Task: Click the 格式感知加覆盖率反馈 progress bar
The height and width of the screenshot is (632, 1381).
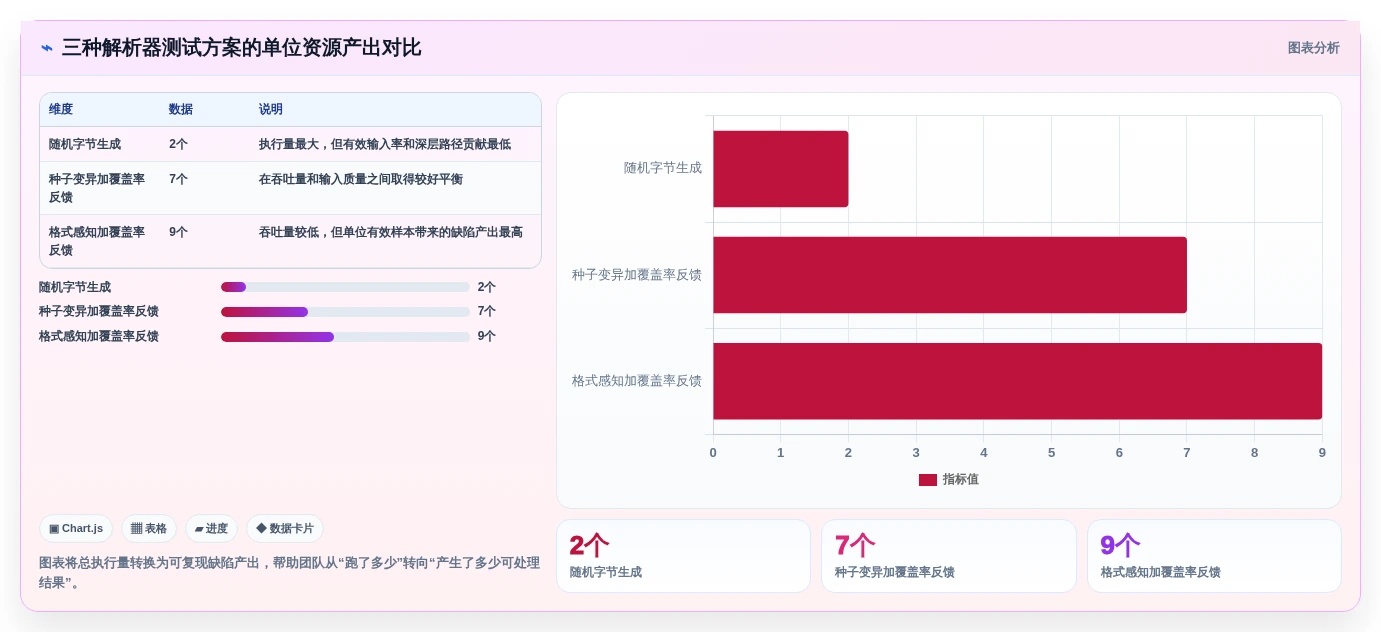Action: (x=345, y=337)
